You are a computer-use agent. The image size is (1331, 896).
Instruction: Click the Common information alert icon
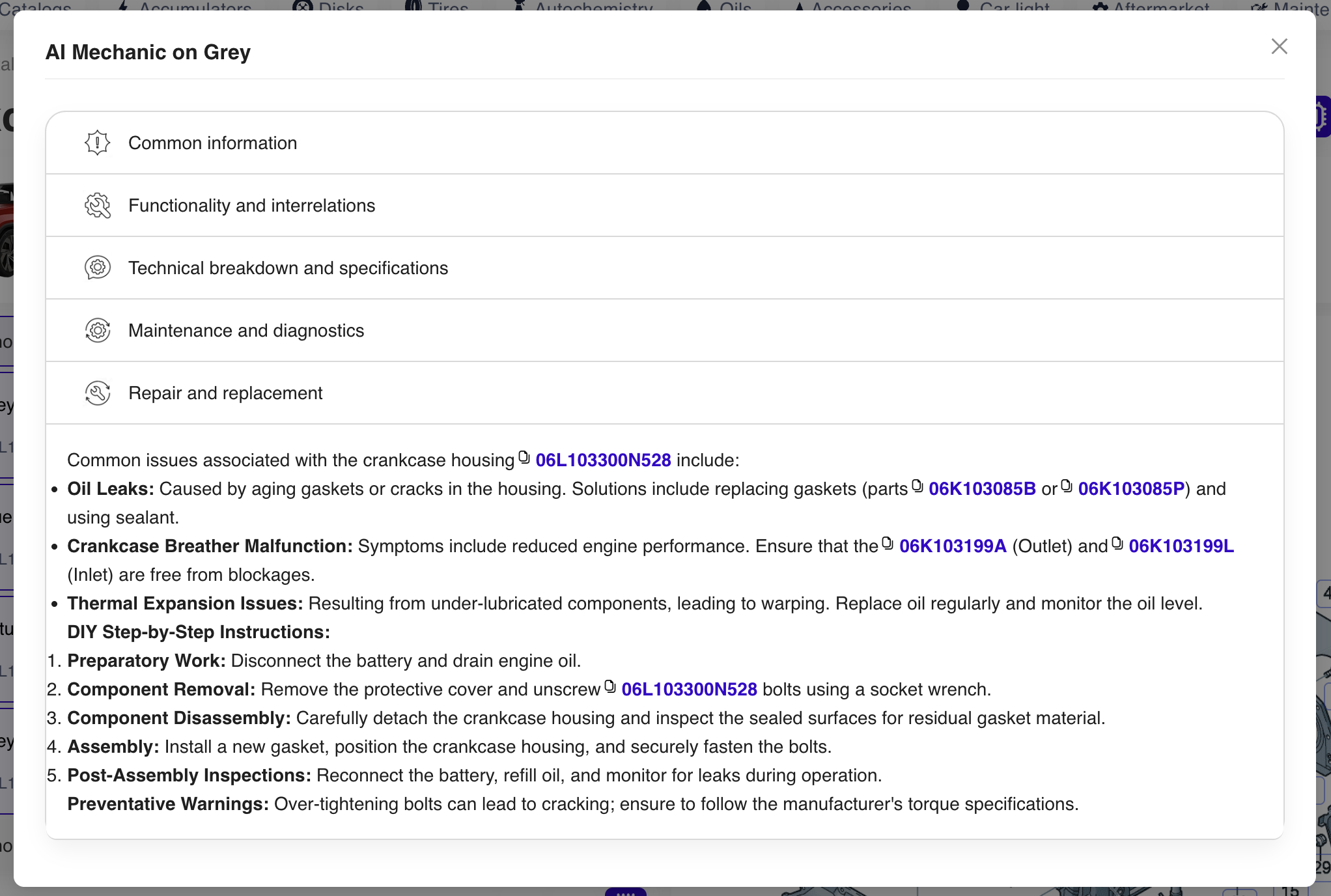coord(98,143)
